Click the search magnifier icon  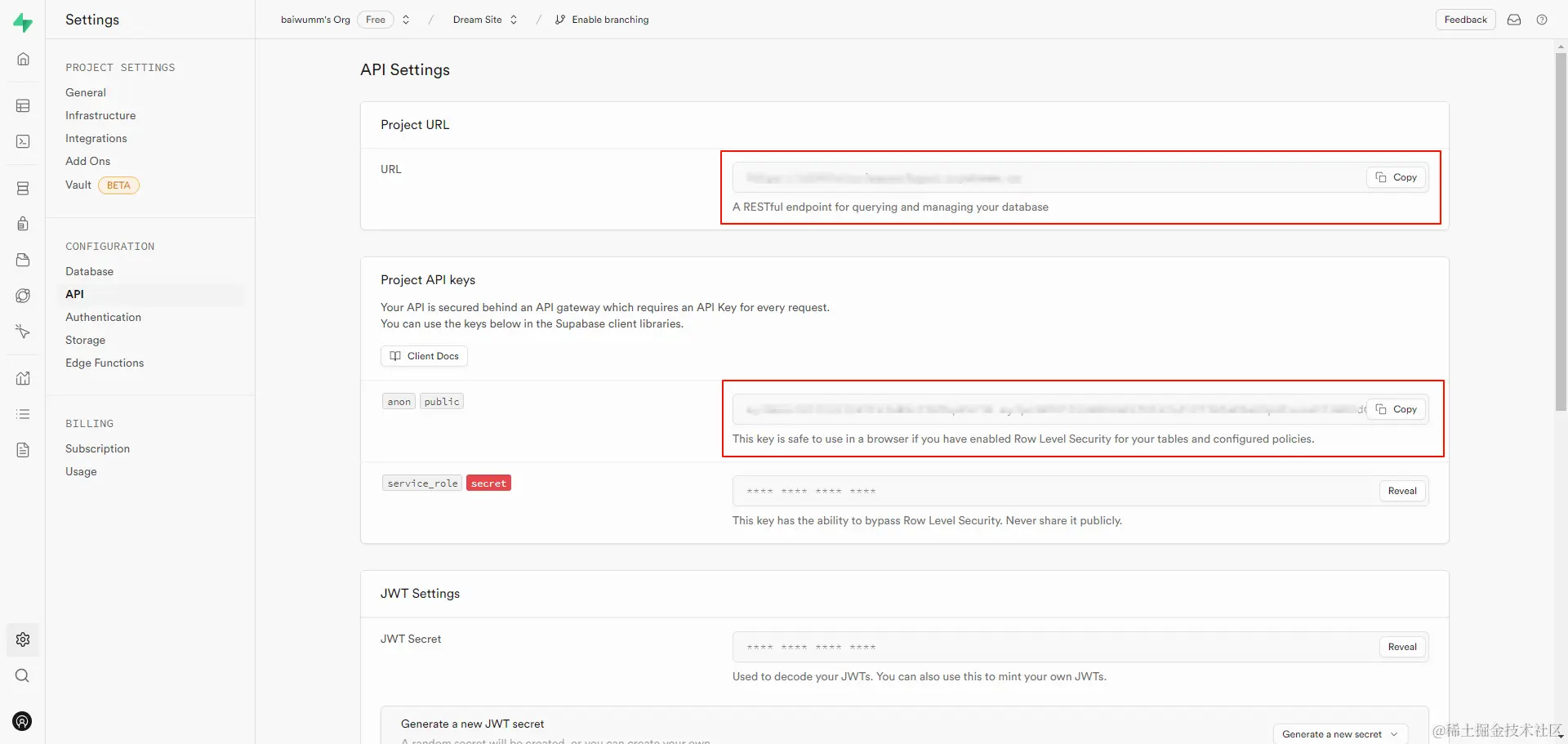coord(23,675)
